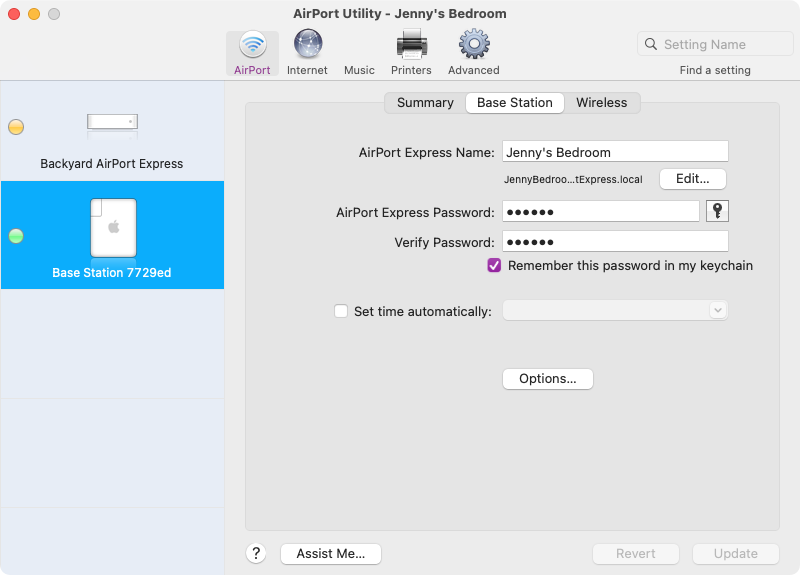Viewport: 800px width, 575px height.
Task: Click the Setting Name search field
Action: (715, 44)
